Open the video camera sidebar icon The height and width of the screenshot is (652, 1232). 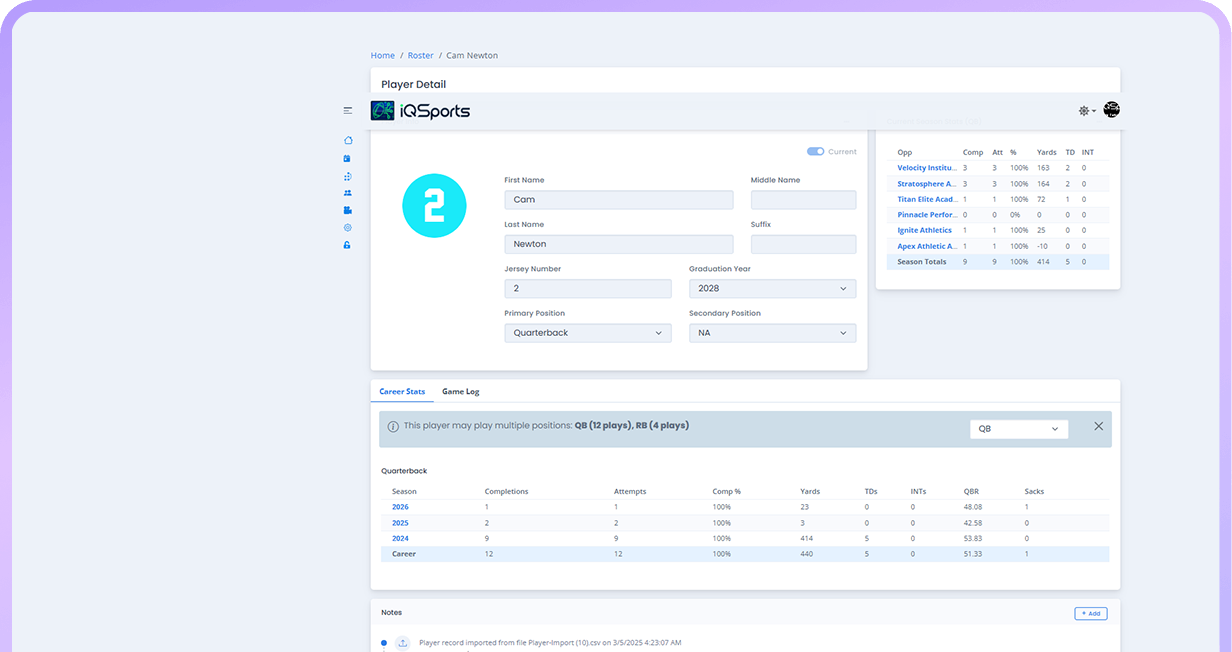pos(348,210)
